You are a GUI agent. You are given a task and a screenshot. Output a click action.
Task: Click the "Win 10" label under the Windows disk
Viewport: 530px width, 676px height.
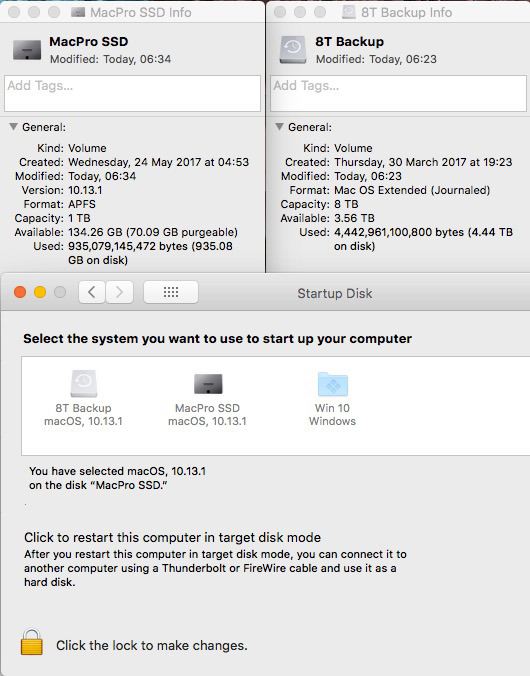tap(332, 408)
